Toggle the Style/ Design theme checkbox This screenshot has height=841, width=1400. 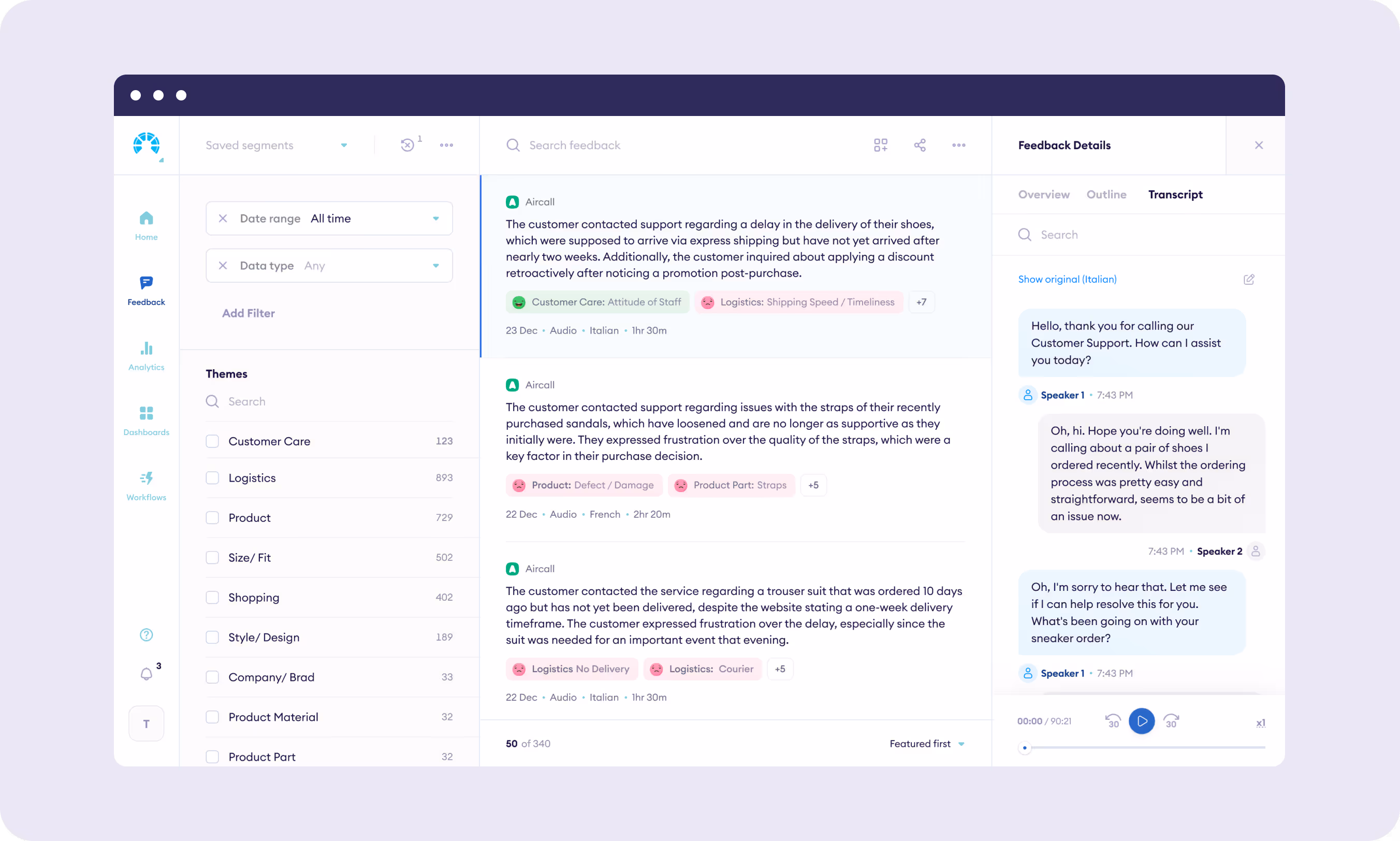click(x=212, y=637)
